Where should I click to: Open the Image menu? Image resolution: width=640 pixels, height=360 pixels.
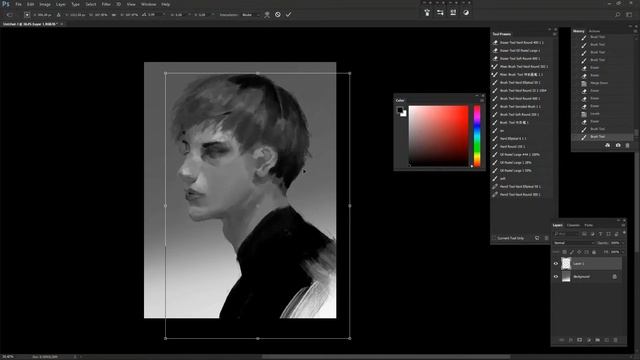pos(45,4)
